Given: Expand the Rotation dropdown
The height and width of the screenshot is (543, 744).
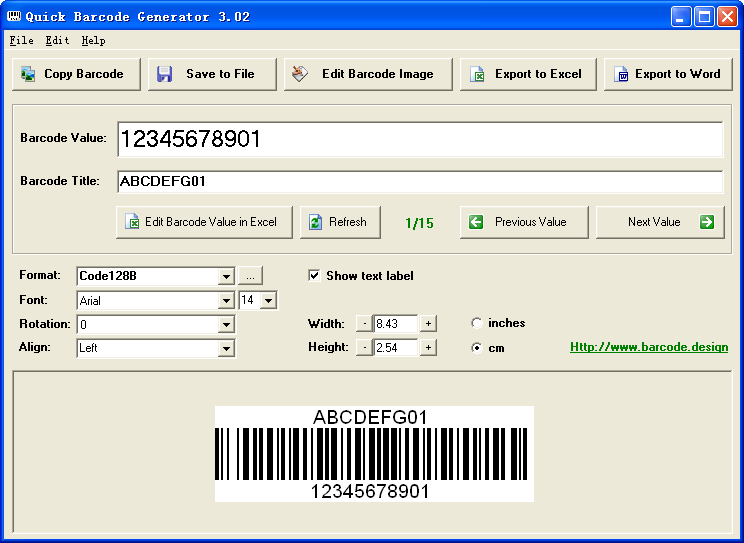Looking at the screenshot, I should (x=226, y=325).
